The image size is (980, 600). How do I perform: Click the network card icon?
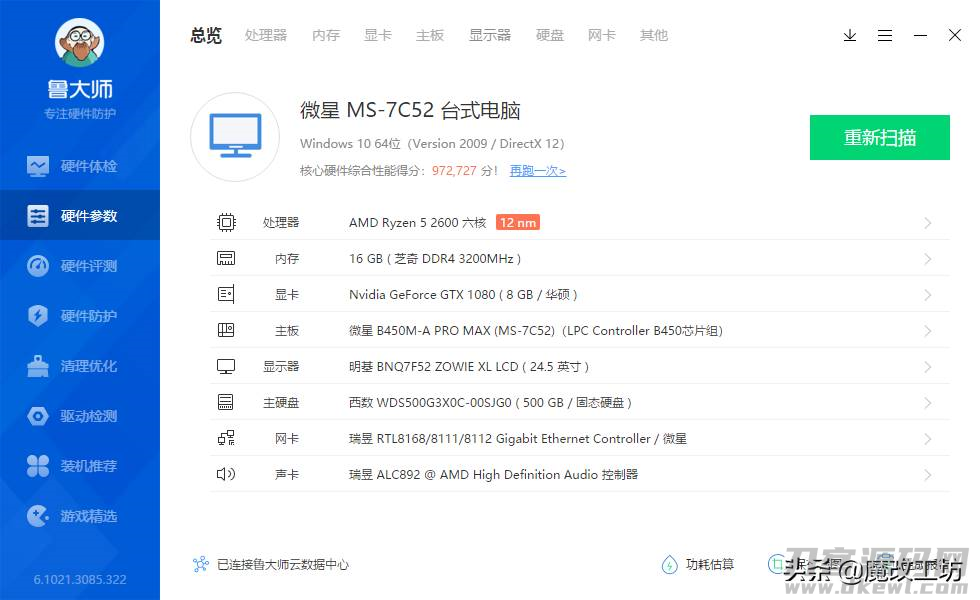(x=226, y=438)
